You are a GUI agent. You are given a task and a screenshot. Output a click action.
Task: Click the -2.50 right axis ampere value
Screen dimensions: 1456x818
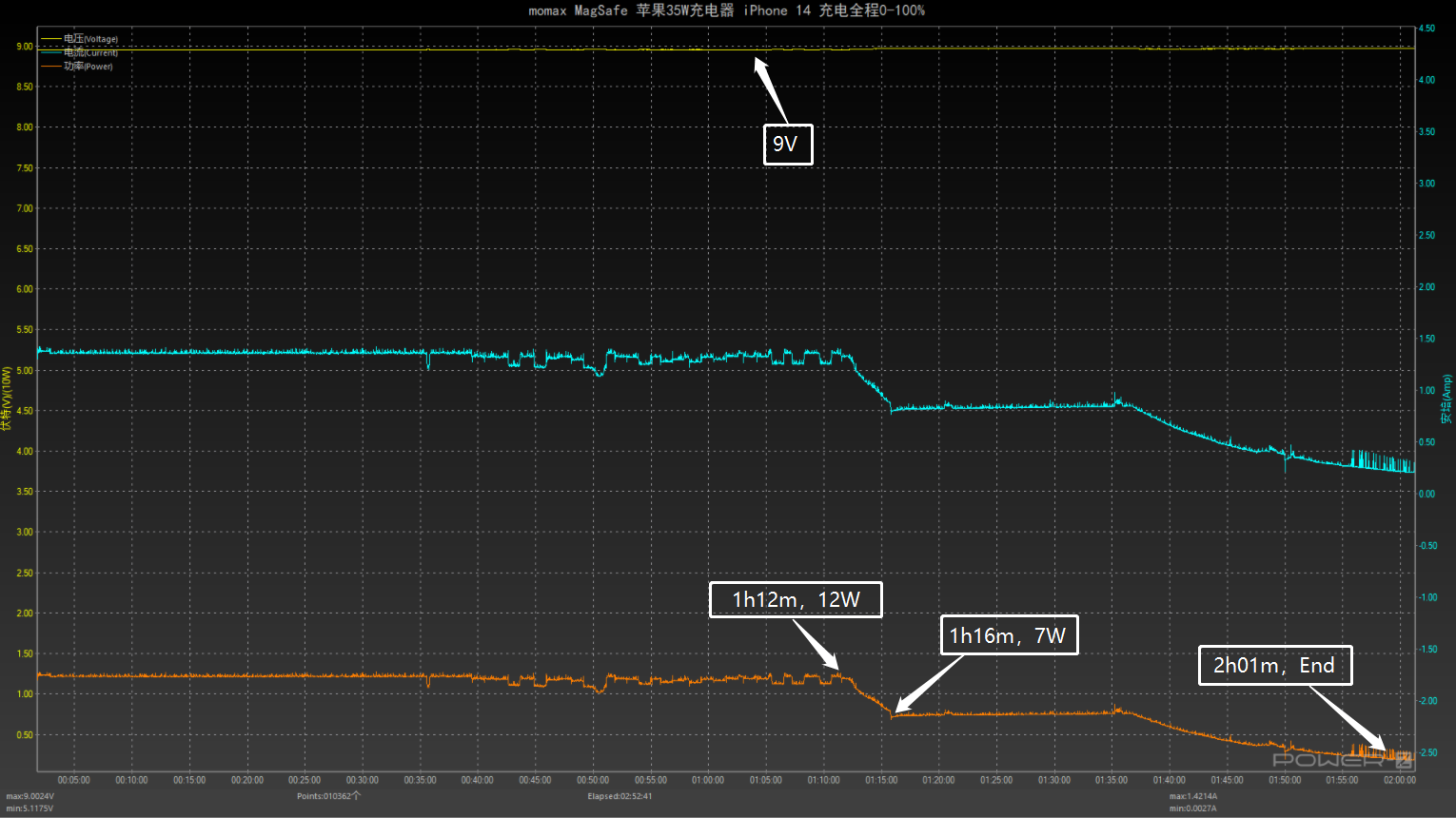tap(1427, 752)
